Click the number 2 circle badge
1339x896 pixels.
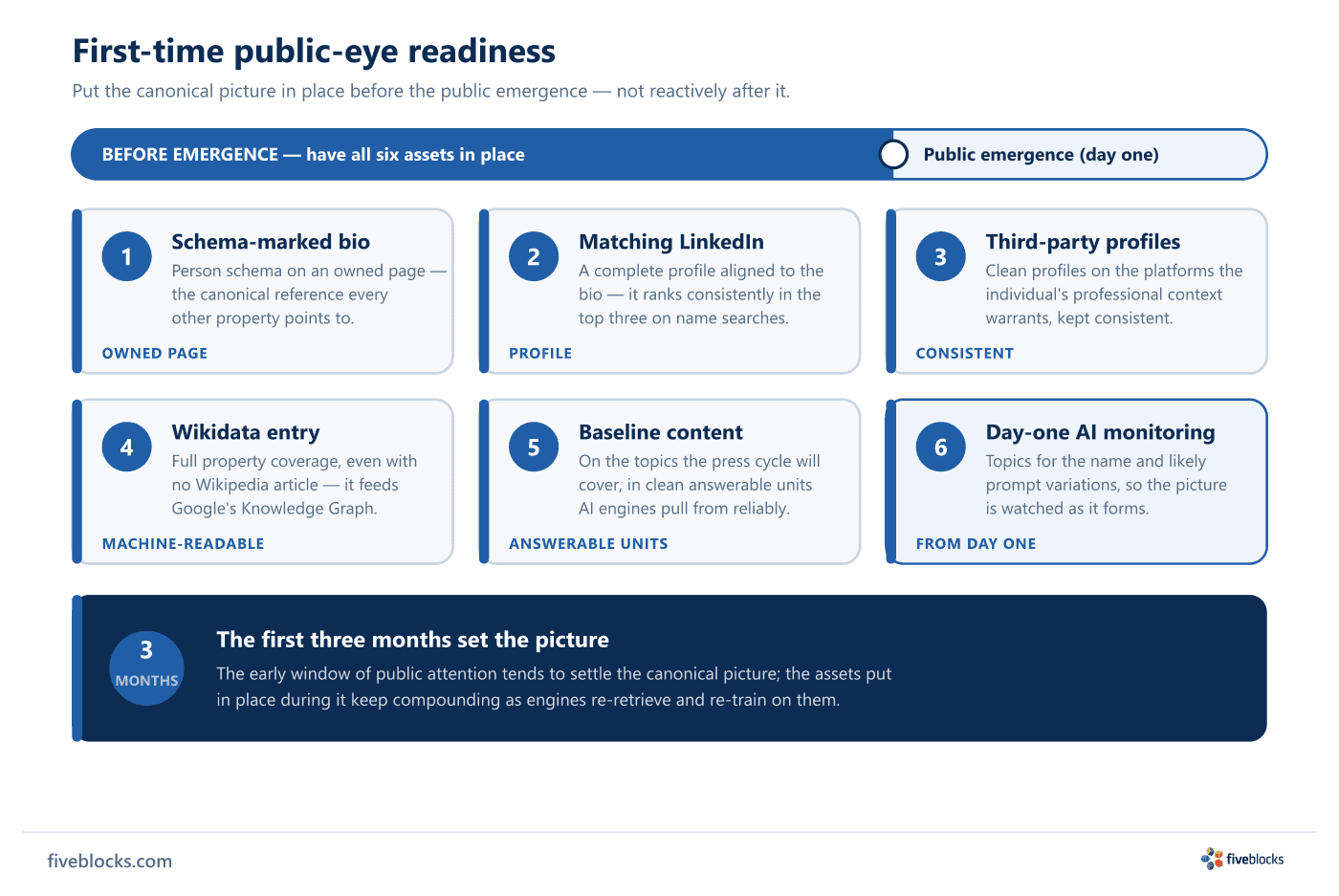pos(534,256)
